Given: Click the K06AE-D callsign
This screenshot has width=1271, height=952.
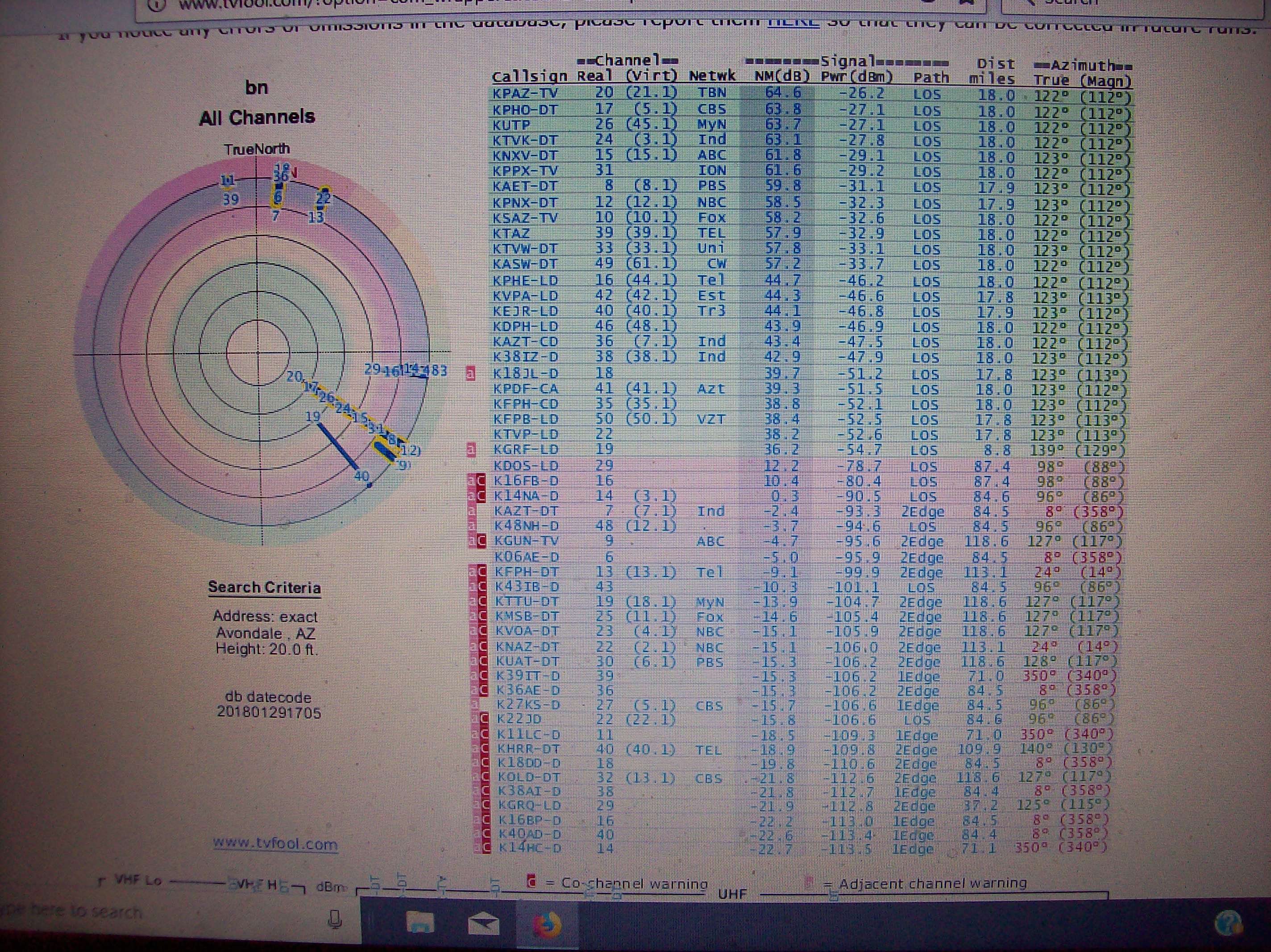Looking at the screenshot, I should [x=527, y=557].
